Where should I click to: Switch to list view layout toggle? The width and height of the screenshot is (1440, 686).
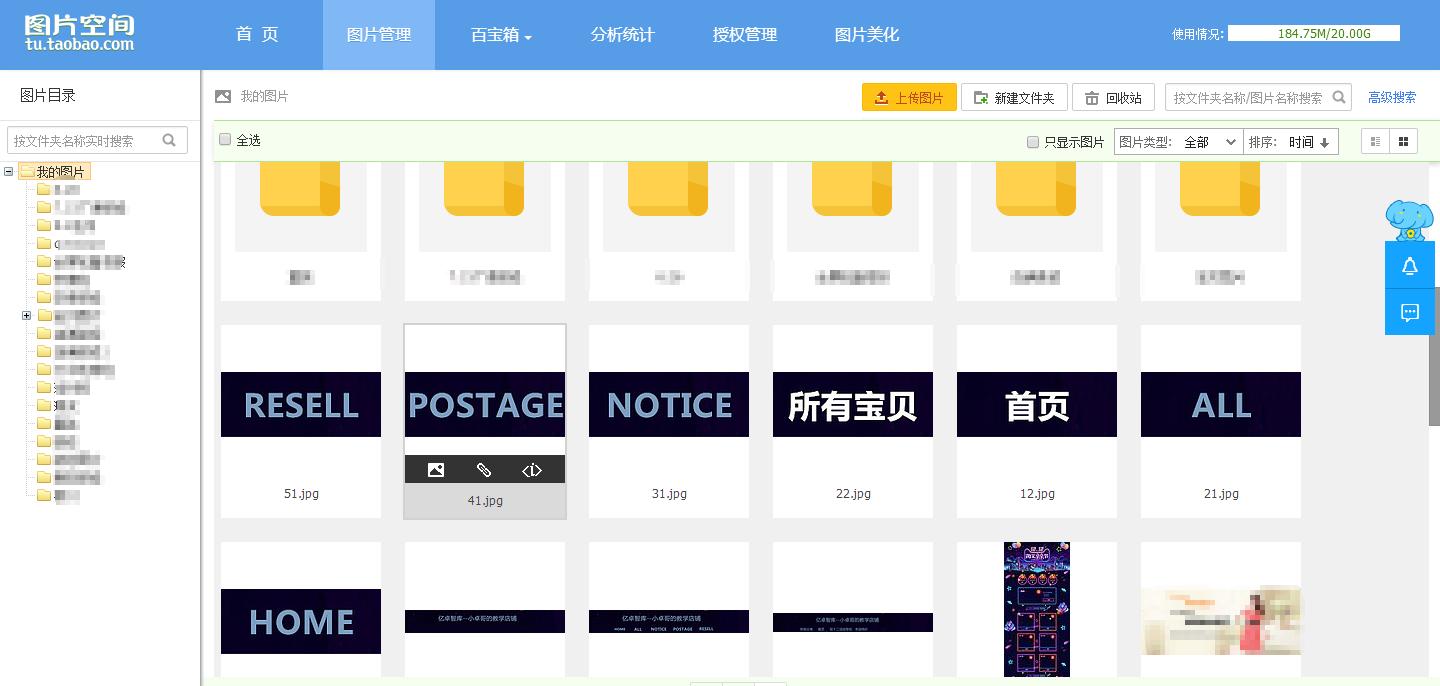tap(1375, 141)
